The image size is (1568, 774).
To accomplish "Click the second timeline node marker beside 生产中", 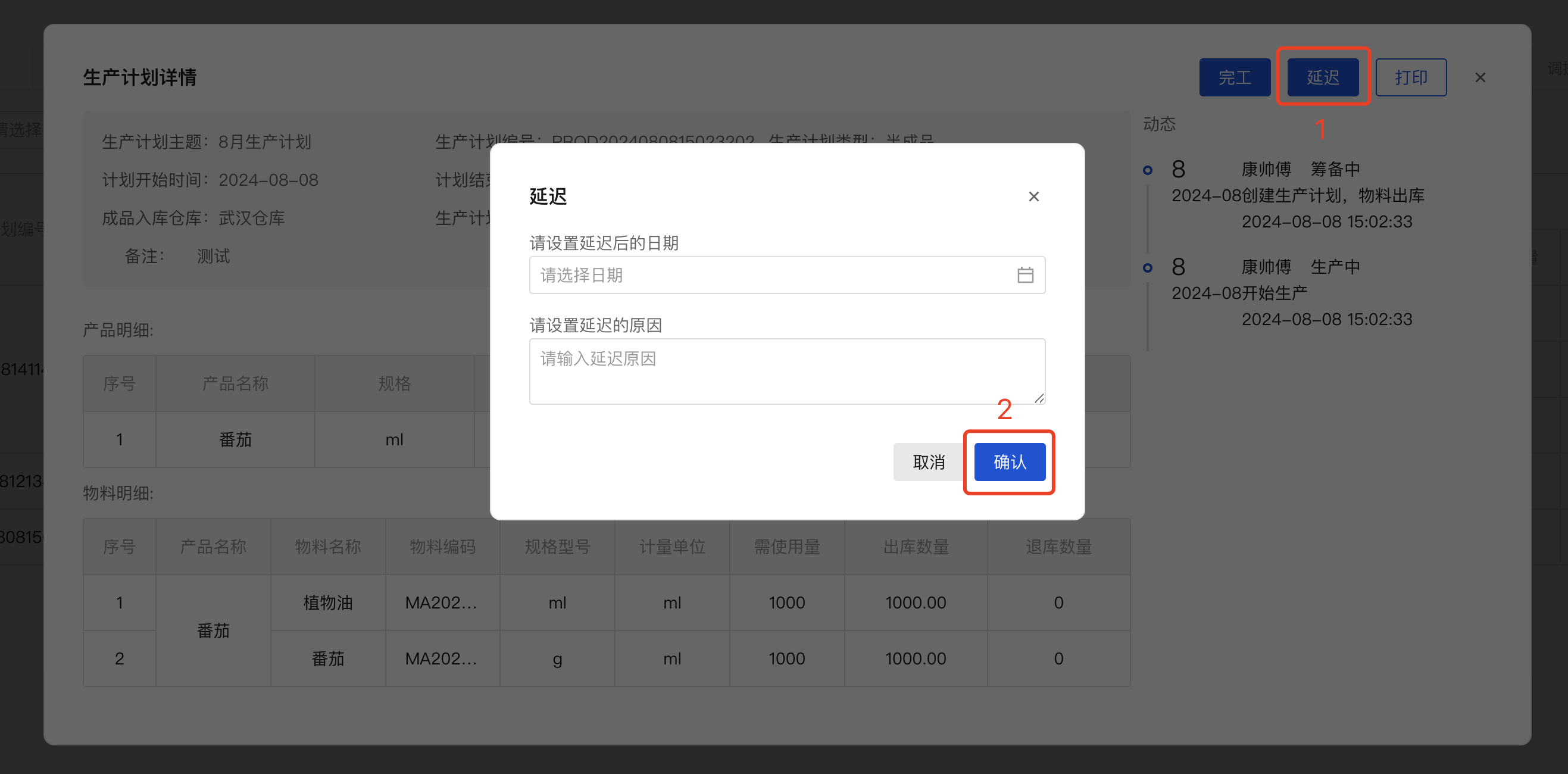I will click(x=1148, y=267).
